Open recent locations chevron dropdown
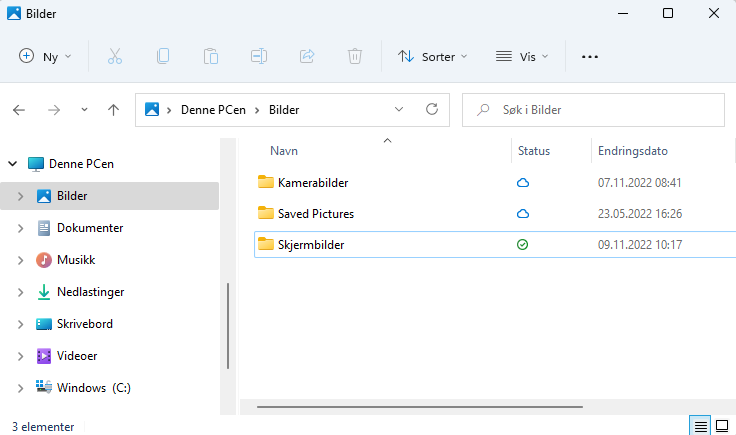736x435 pixels. click(84, 110)
